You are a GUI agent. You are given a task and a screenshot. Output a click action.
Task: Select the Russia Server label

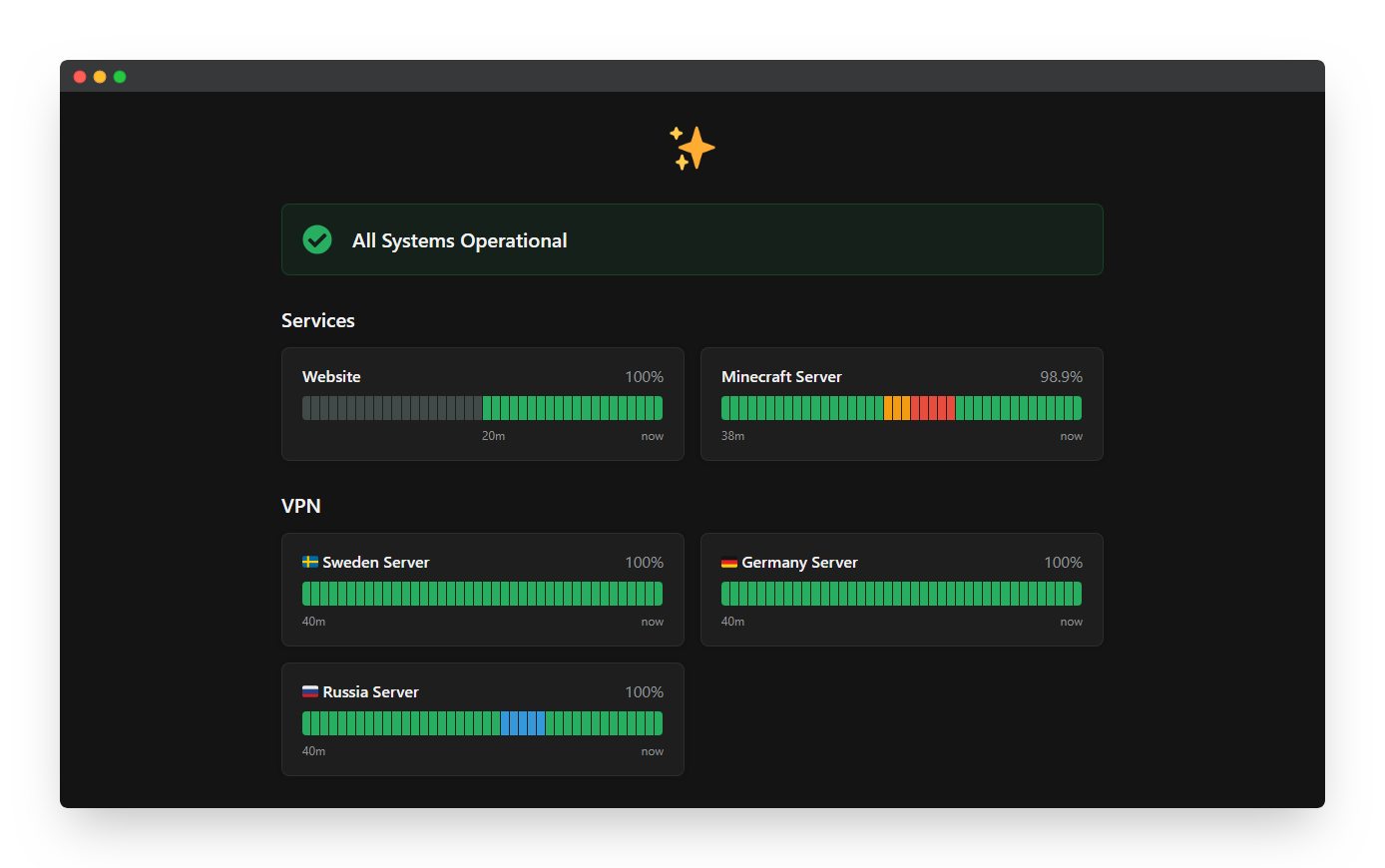370,692
